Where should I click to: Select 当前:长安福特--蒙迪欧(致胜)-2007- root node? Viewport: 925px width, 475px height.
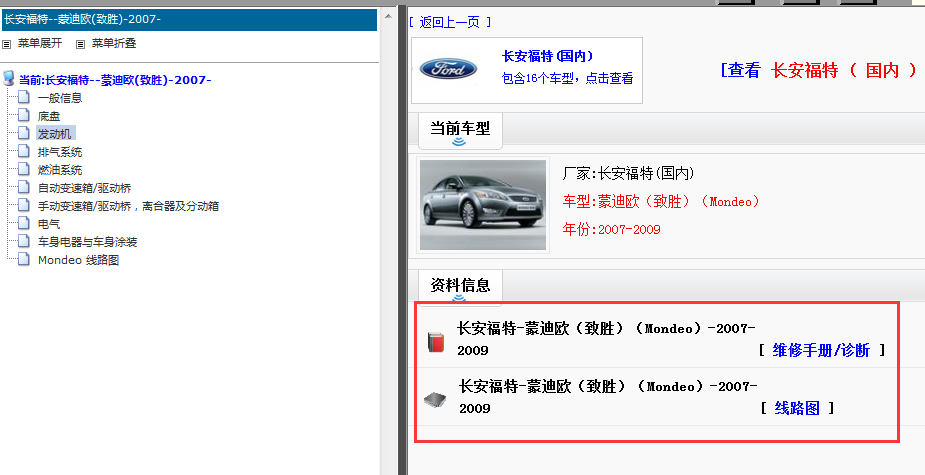[115, 80]
